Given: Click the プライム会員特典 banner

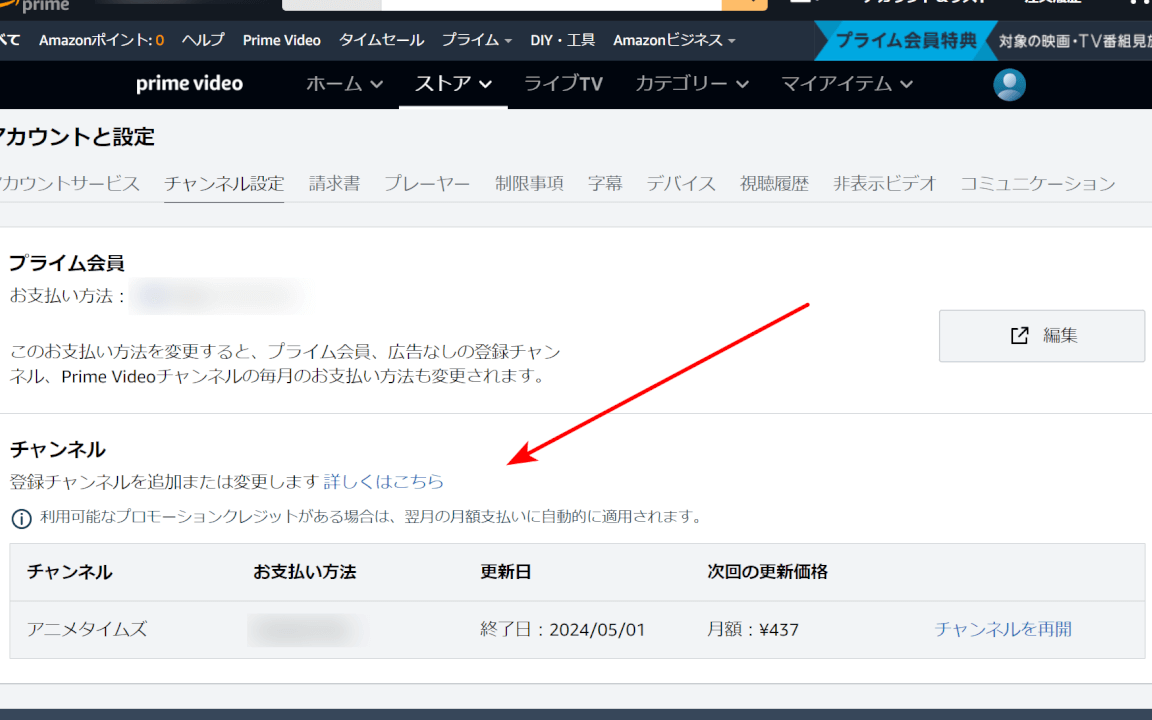Looking at the screenshot, I should pos(906,40).
